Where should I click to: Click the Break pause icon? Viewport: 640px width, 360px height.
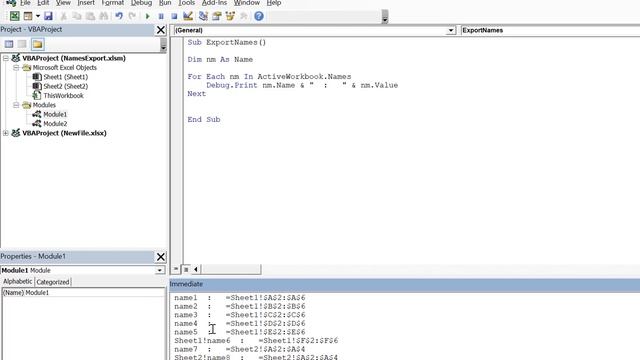[161, 16]
